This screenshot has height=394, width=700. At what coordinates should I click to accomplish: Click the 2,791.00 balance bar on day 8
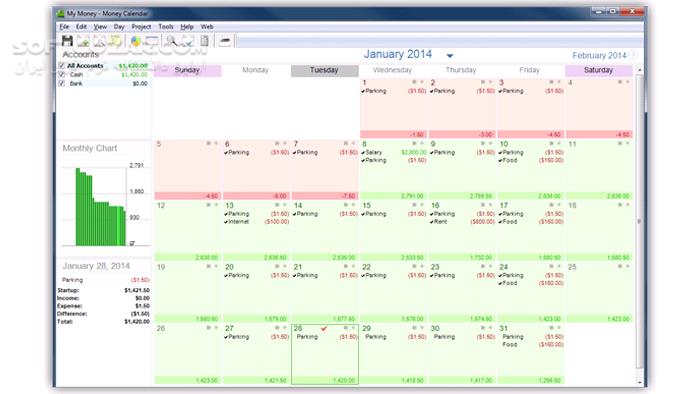(x=393, y=196)
